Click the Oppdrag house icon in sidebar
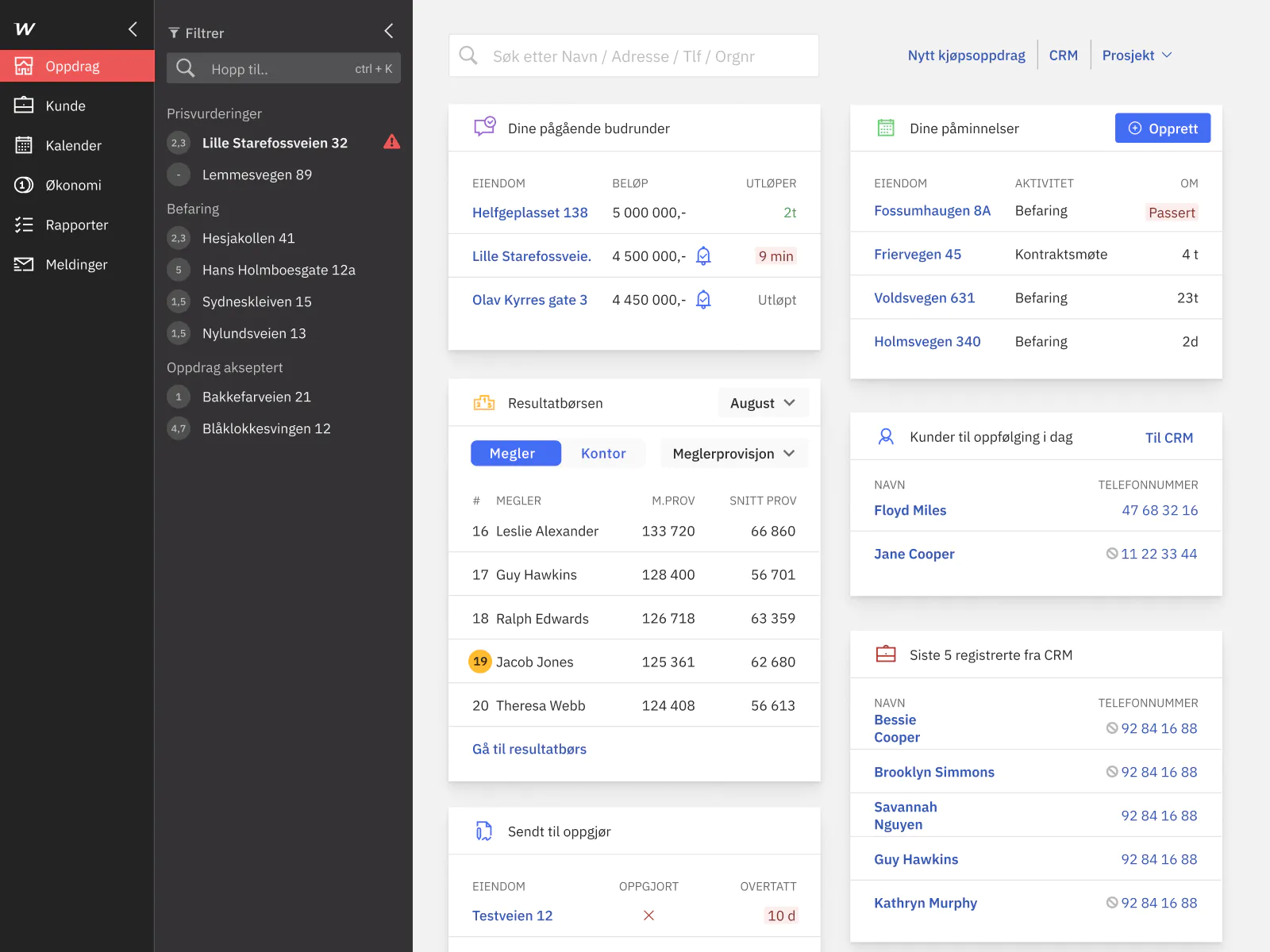The image size is (1270, 952). [x=24, y=66]
